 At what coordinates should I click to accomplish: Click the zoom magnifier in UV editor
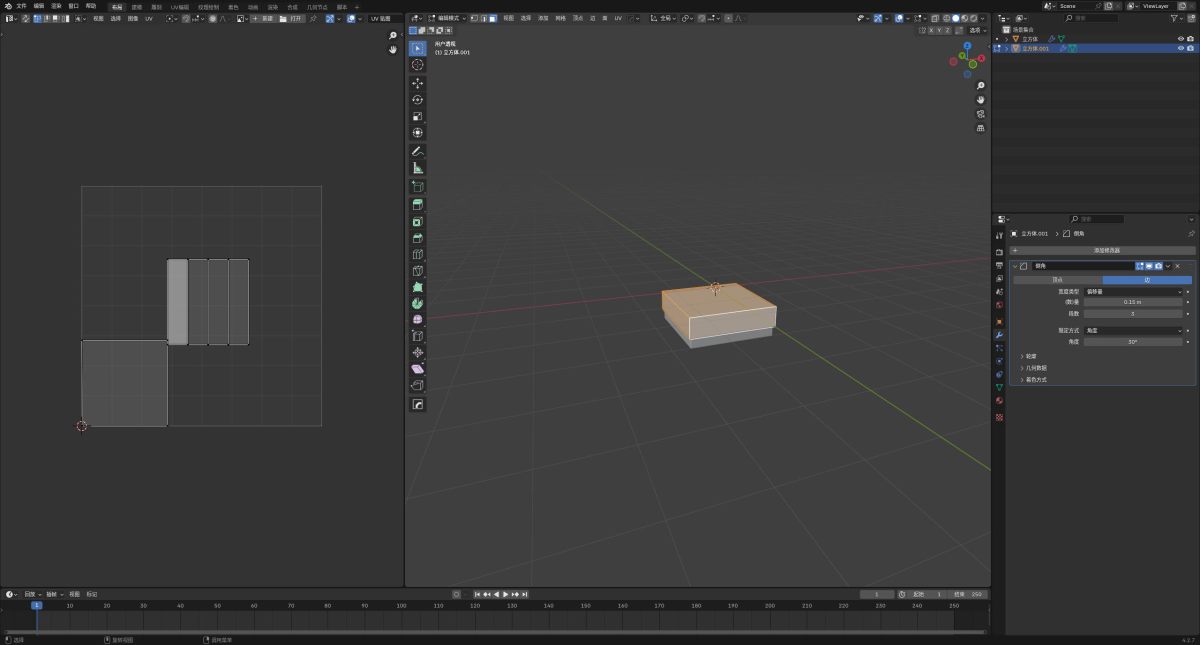pos(393,36)
